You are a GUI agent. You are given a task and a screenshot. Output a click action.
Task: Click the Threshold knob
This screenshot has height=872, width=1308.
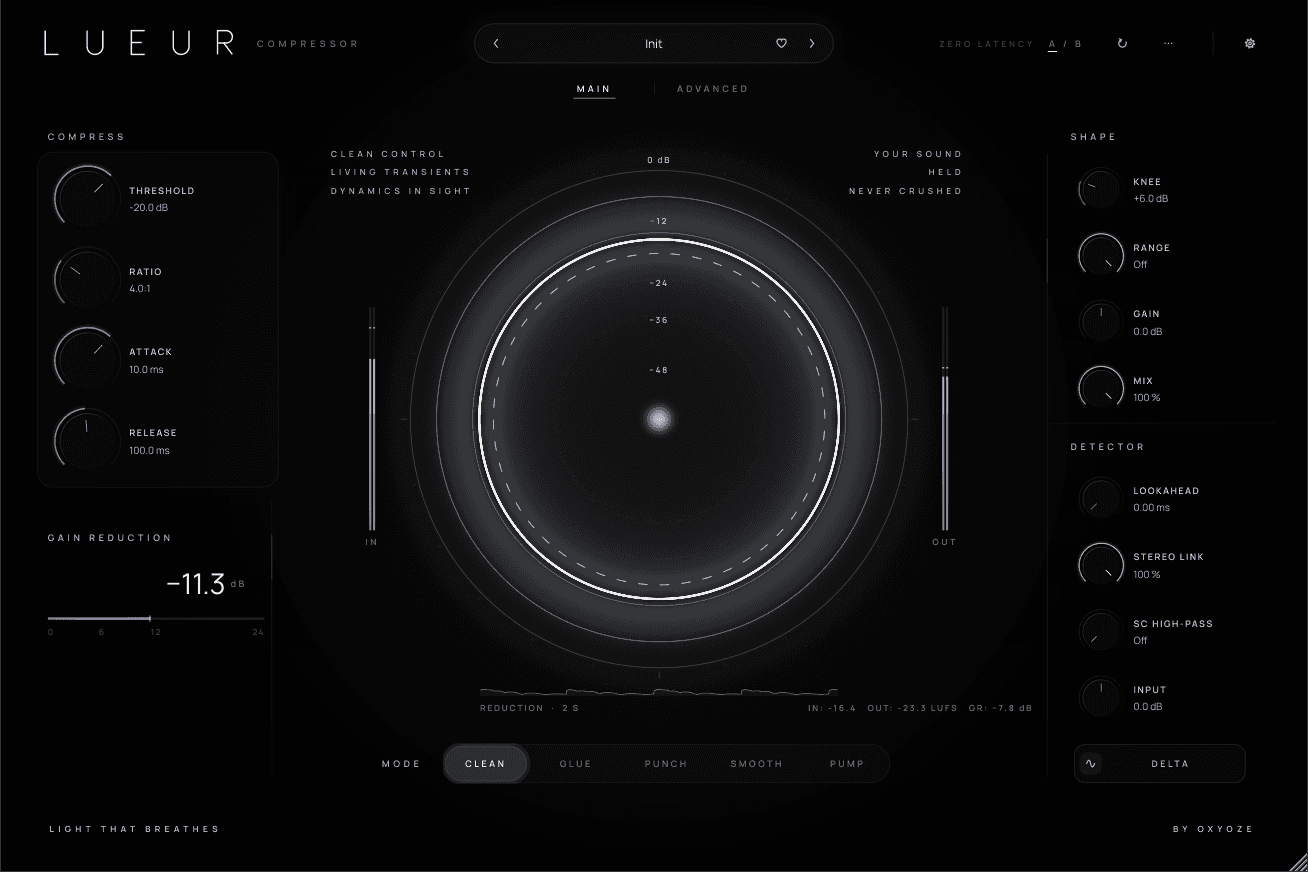point(86,197)
